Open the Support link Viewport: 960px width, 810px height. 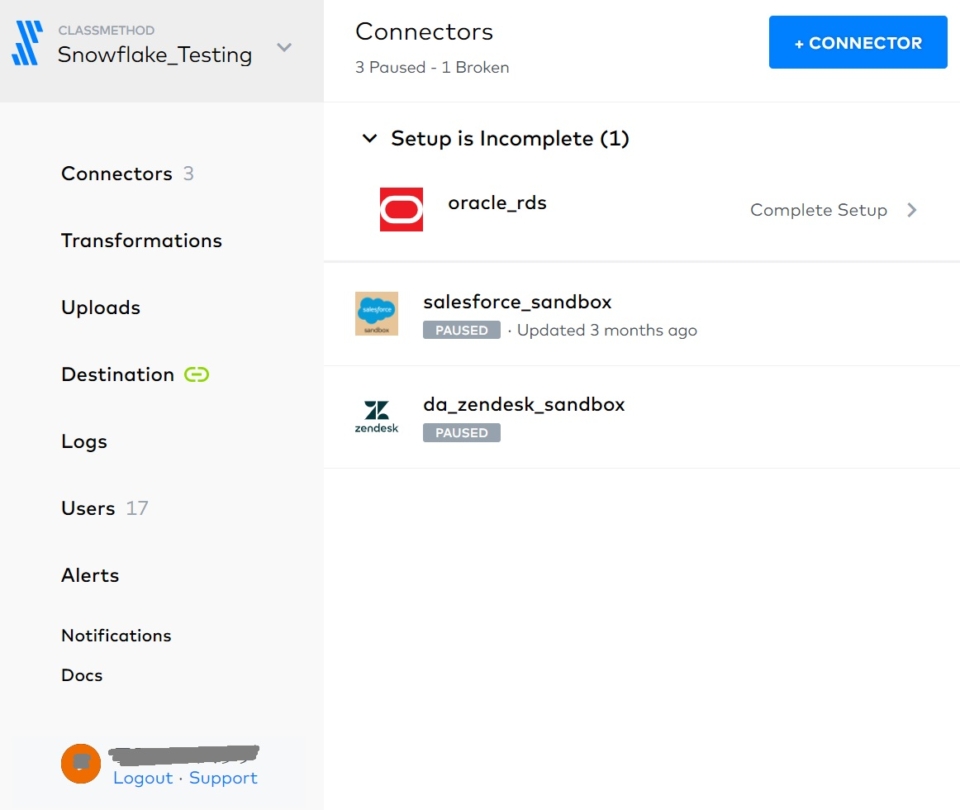222,777
